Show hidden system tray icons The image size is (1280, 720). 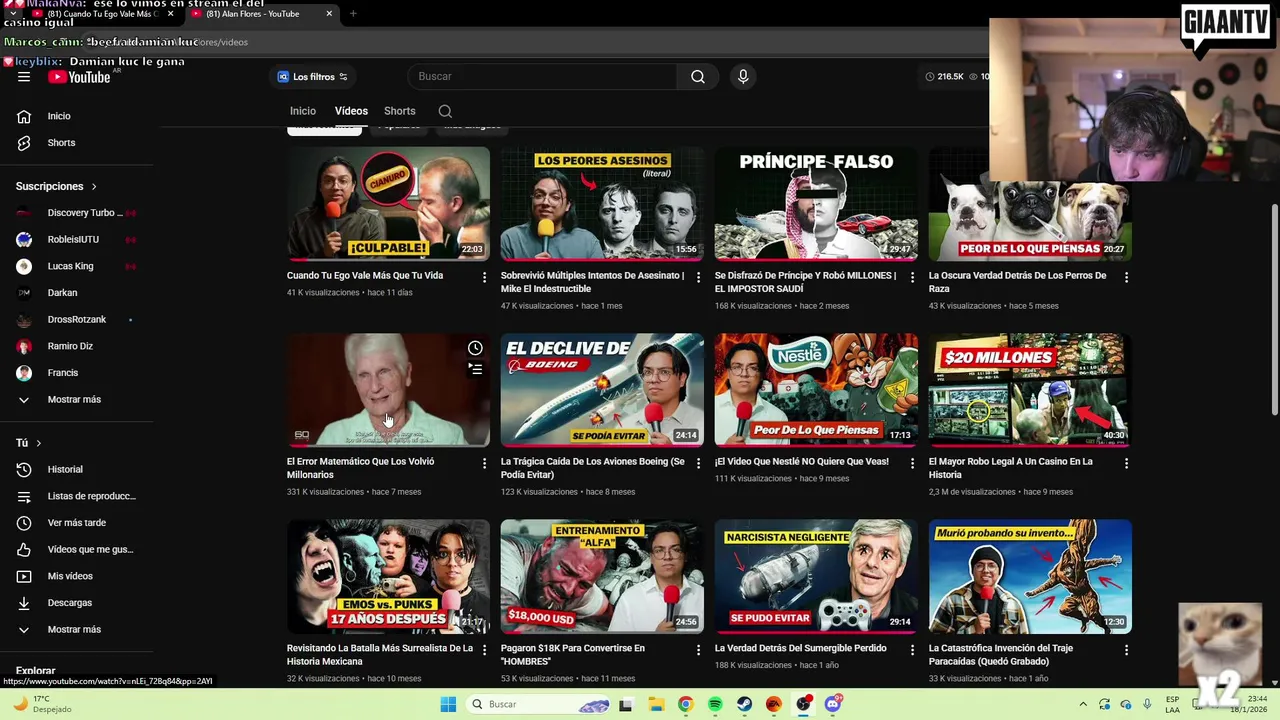[x=1083, y=704]
